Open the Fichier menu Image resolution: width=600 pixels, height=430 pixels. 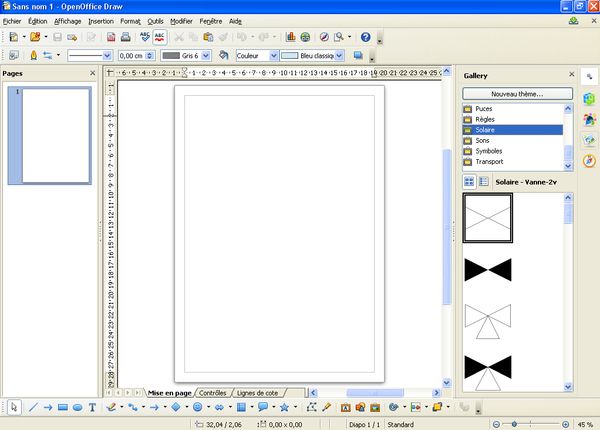click(x=12, y=21)
